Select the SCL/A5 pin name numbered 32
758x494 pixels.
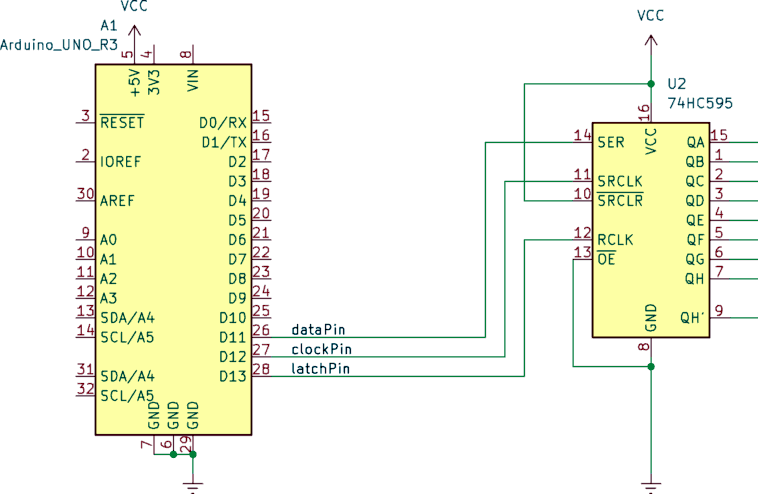point(127,396)
